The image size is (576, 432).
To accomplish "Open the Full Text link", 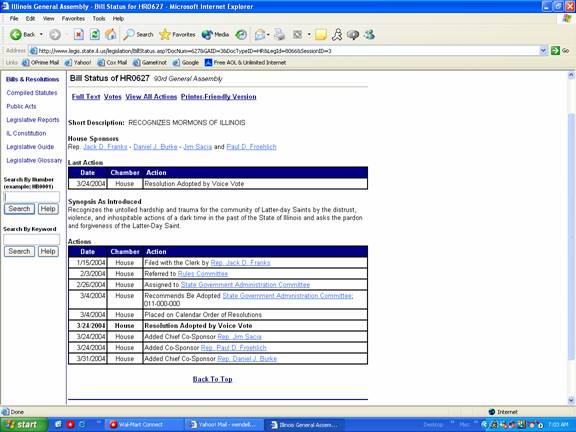I will (86, 97).
